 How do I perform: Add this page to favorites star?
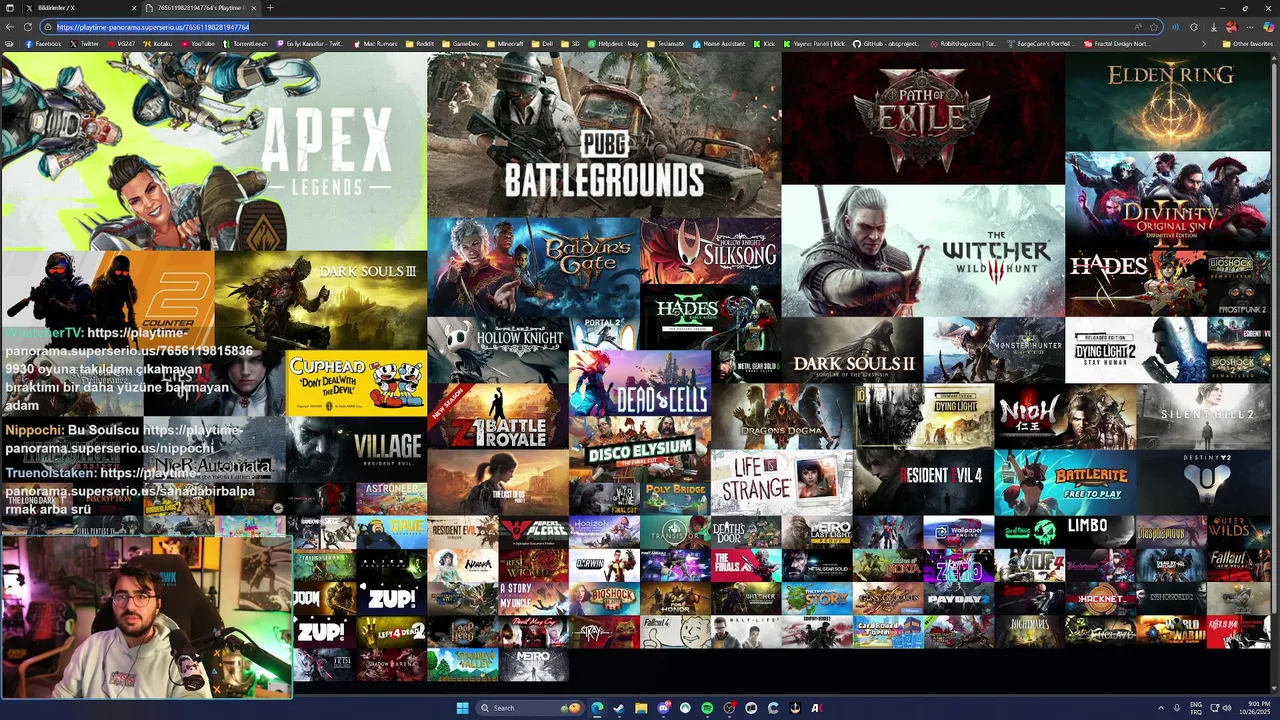pyautogui.click(x=1154, y=27)
